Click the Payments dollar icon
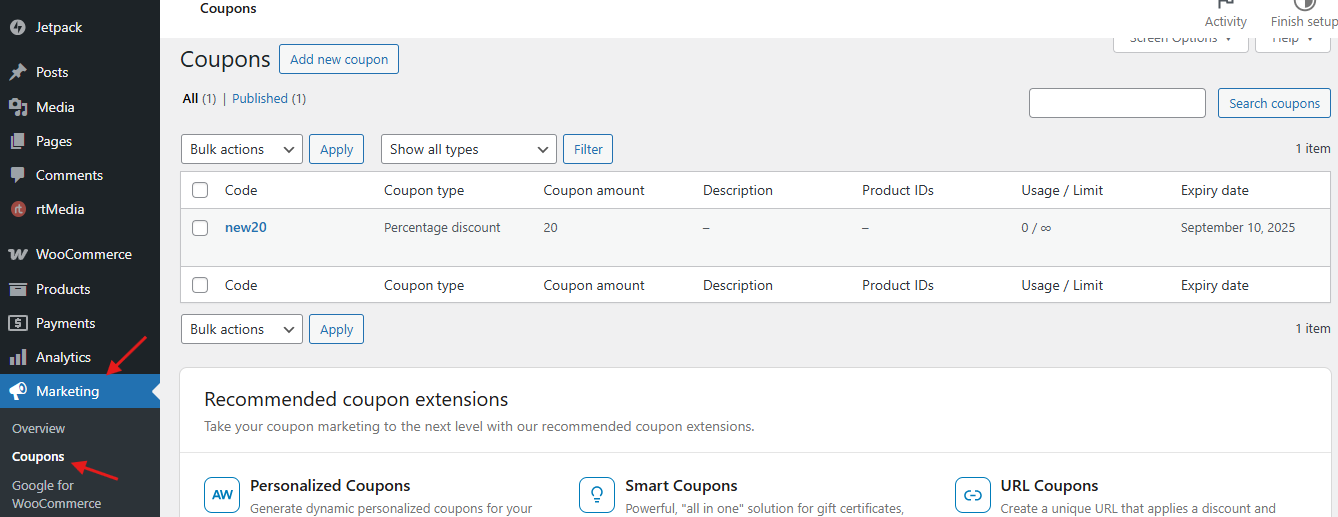Image resolution: width=1338 pixels, height=517 pixels. click(18, 323)
